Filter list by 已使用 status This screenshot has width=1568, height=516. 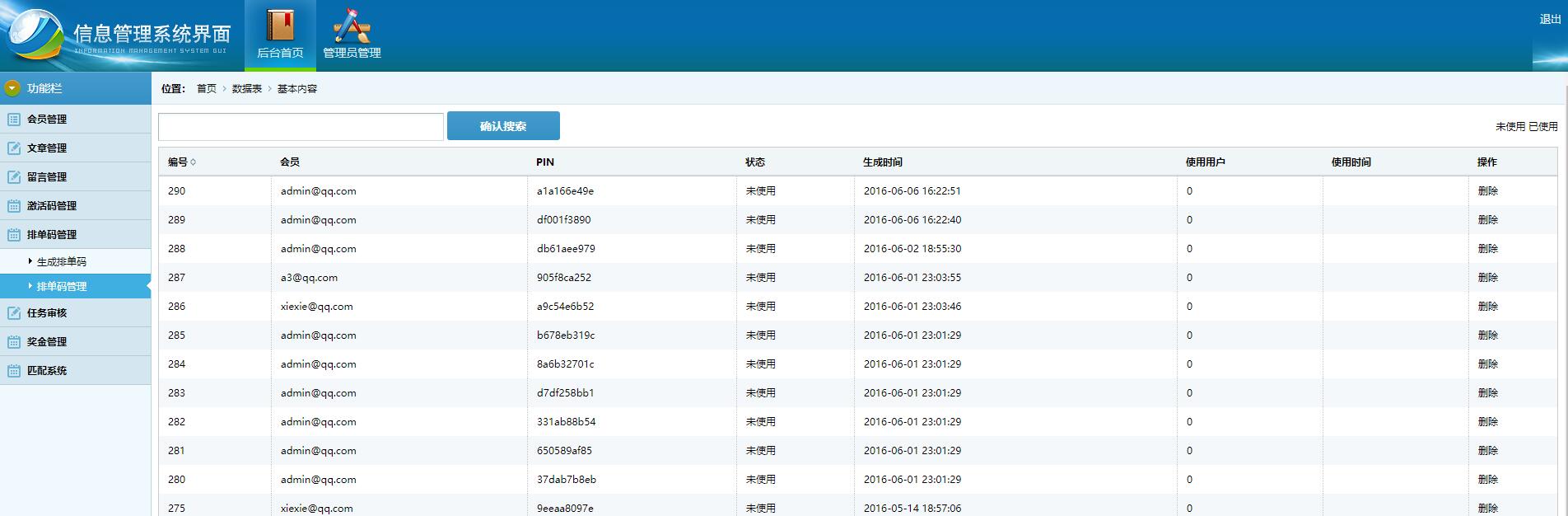1543,127
